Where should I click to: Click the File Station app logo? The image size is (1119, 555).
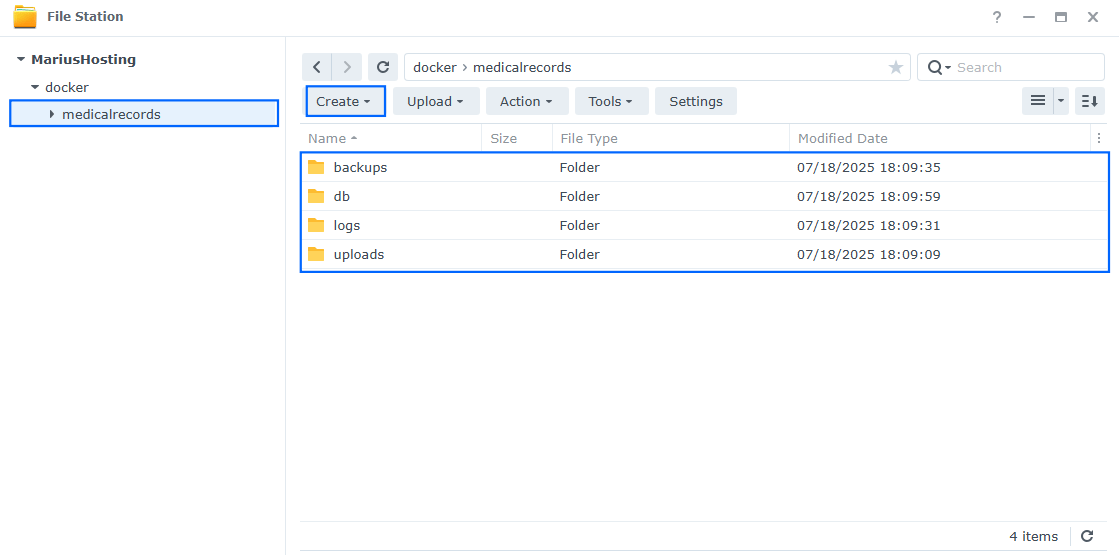coord(25,16)
